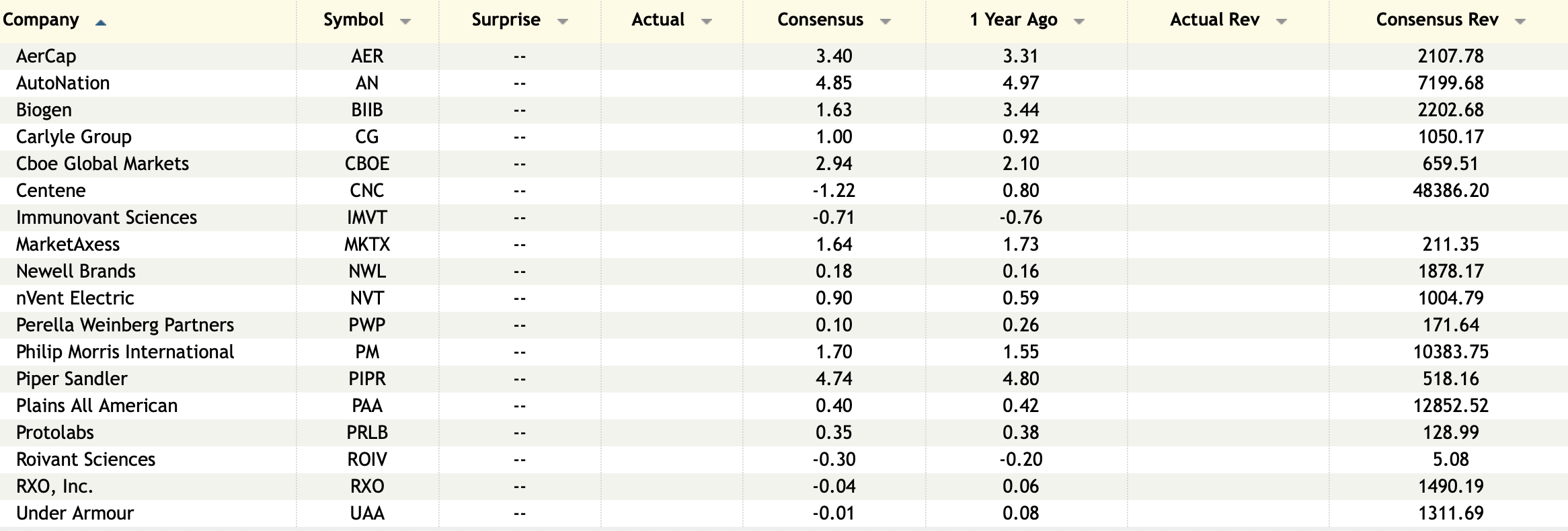Viewport: 1568px width, 531px height.
Task: Sort table by Company header text
Action: [41, 20]
